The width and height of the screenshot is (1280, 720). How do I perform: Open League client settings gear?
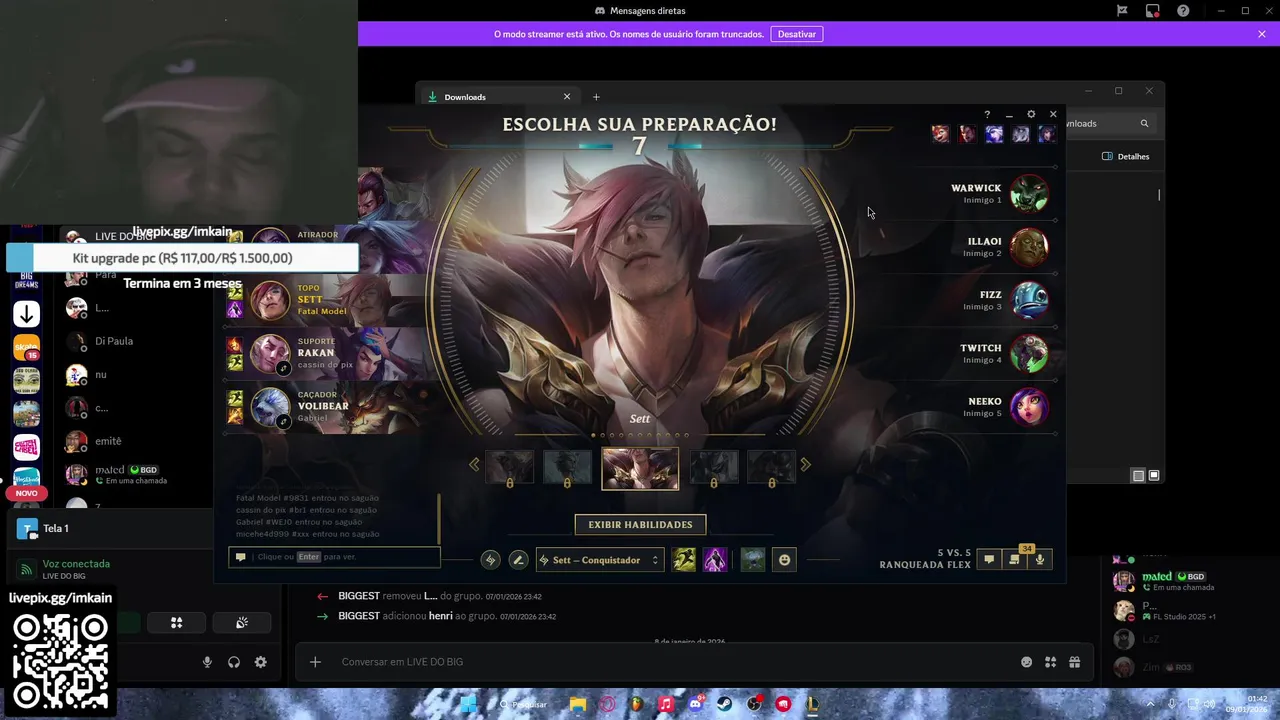click(x=1031, y=114)
